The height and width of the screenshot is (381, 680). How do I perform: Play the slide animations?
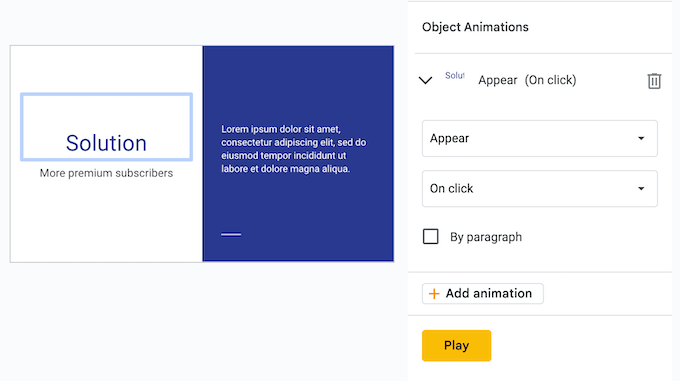[456, 345]
